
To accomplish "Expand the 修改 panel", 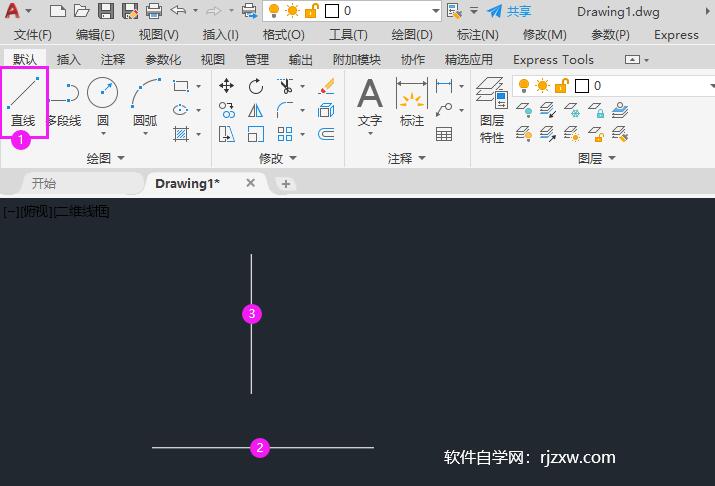I will 277,158.
